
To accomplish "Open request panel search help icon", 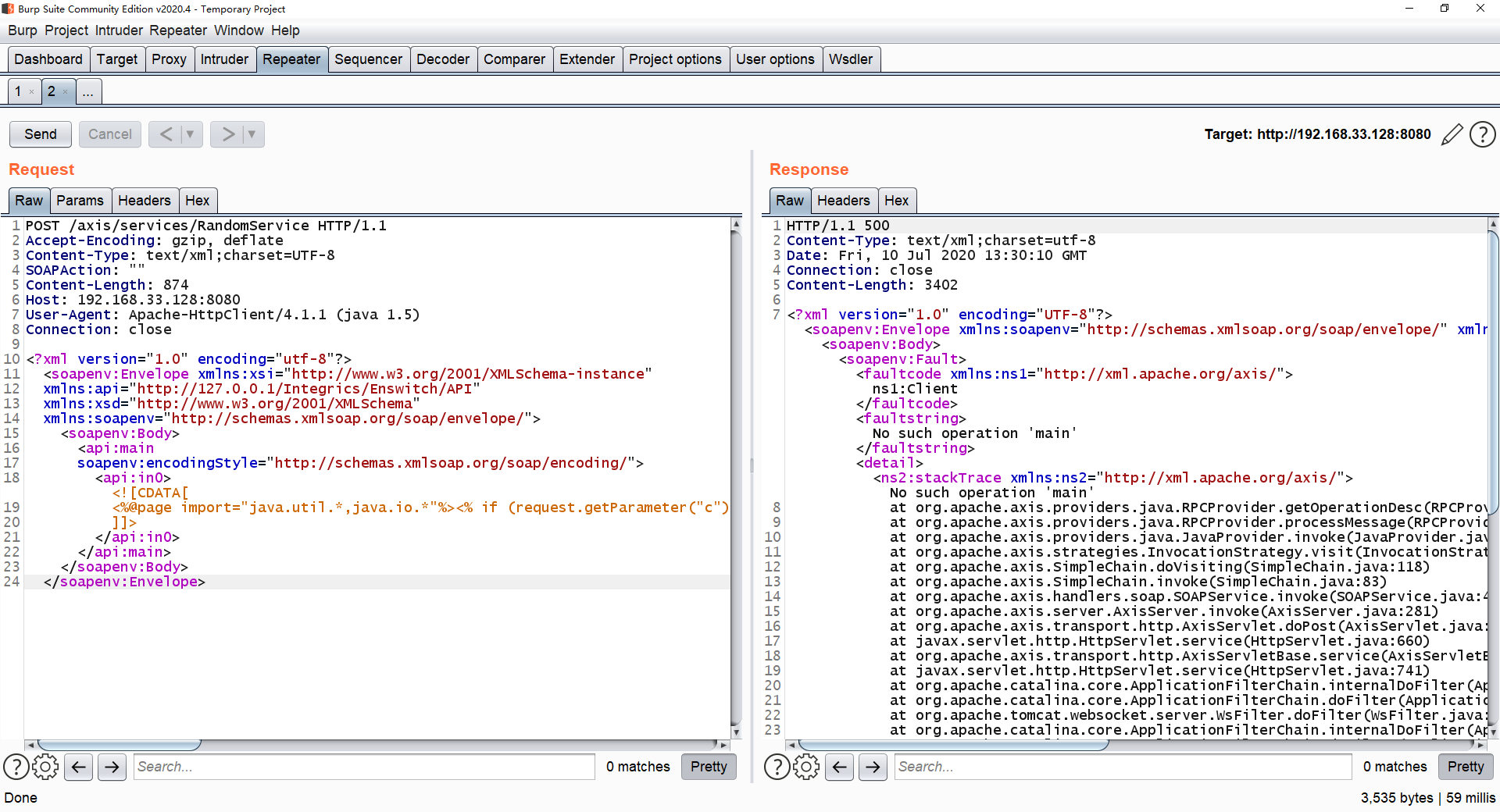I will 16,767.
